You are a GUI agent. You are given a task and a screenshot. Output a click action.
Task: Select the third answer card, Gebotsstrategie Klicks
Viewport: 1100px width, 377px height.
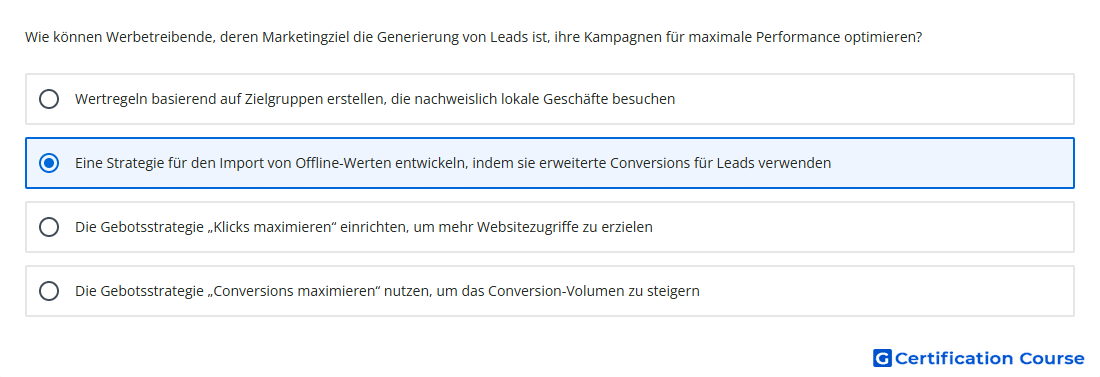[x=550, y=227]
